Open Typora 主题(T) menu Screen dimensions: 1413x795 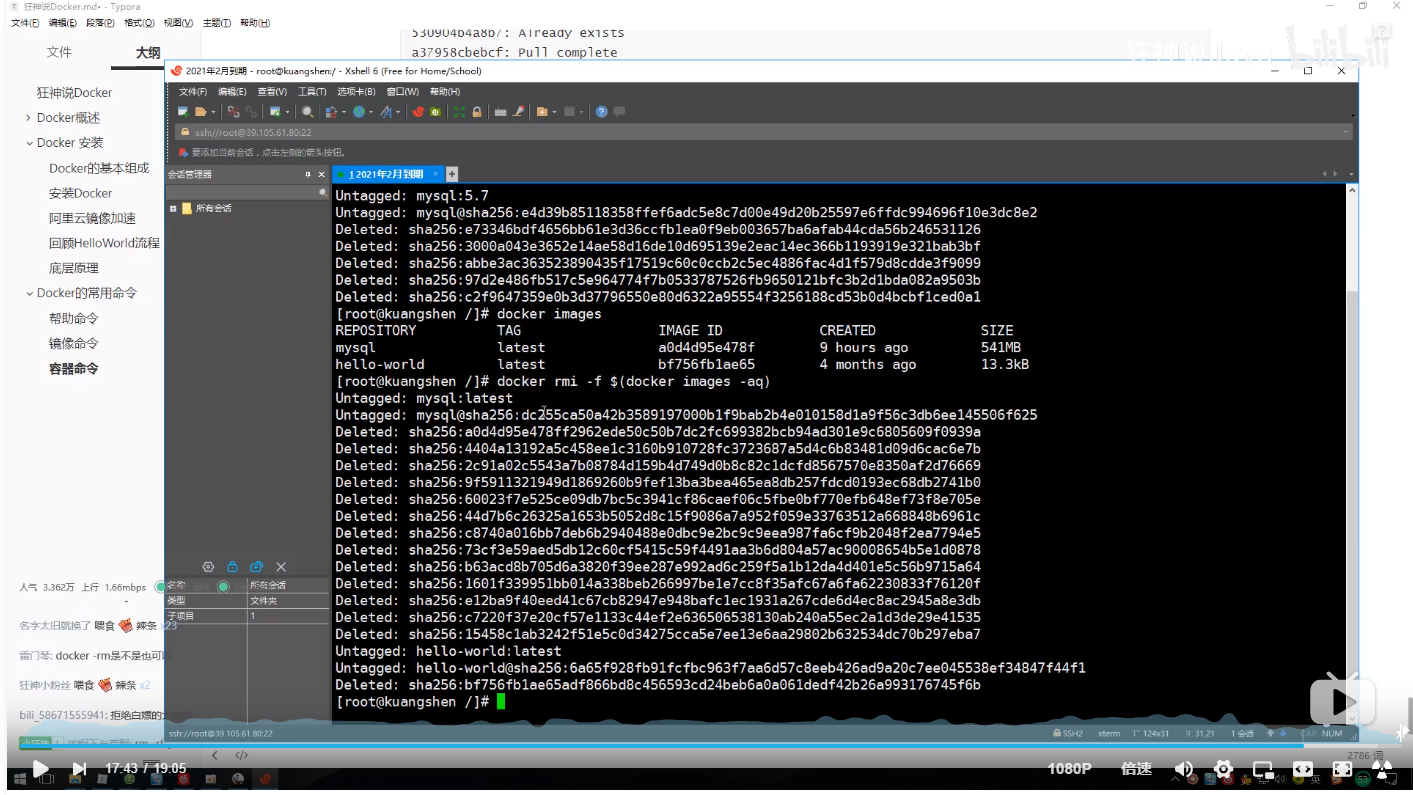pyautogui.click(x=216, y=23)
